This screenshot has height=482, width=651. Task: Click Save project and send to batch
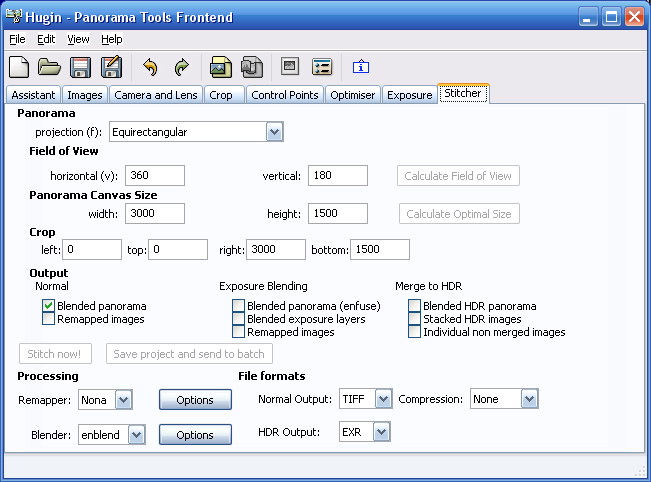189,354
